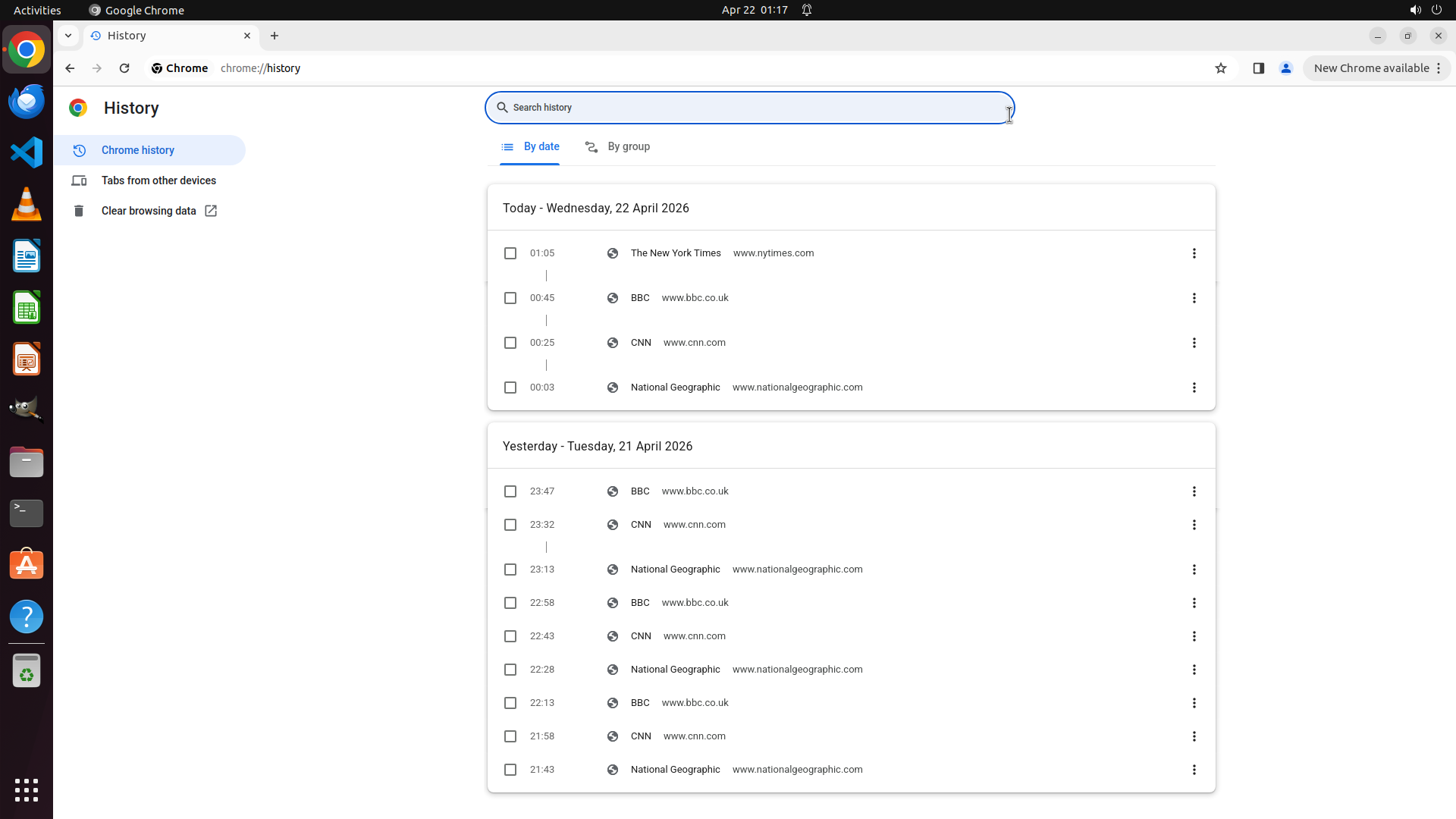
Task: Switch to the By group tab
Action: [618, 146]
